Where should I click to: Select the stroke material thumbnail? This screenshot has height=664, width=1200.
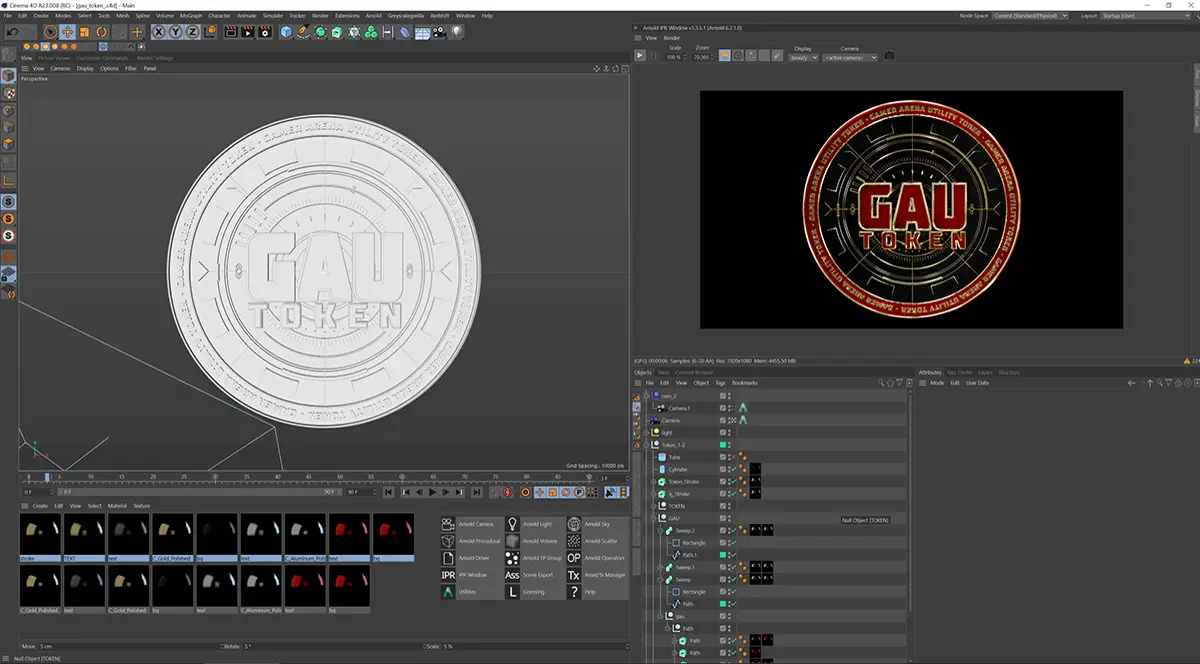[40, 536]
